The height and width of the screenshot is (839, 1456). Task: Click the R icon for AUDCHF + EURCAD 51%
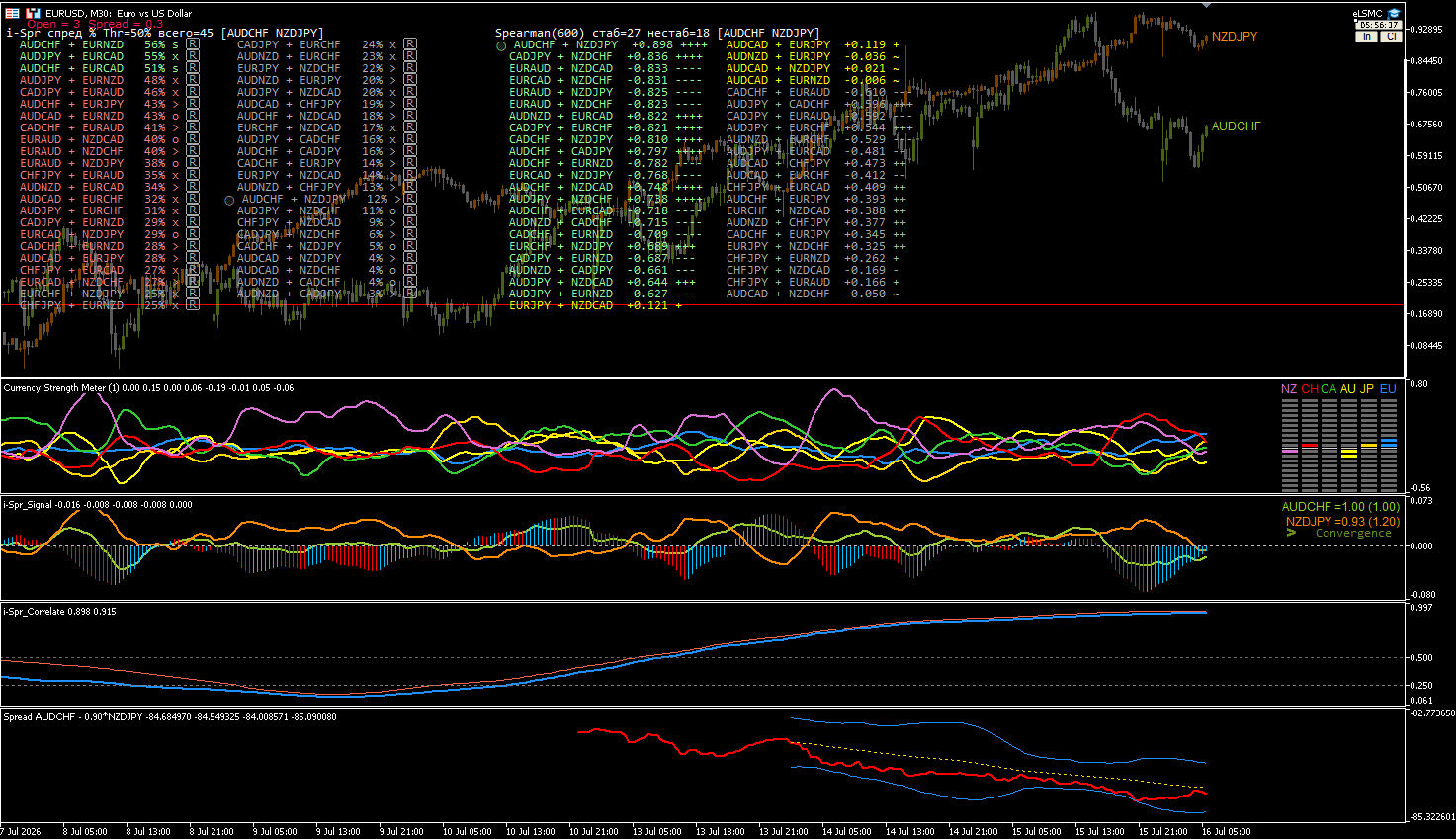[193, 68]
